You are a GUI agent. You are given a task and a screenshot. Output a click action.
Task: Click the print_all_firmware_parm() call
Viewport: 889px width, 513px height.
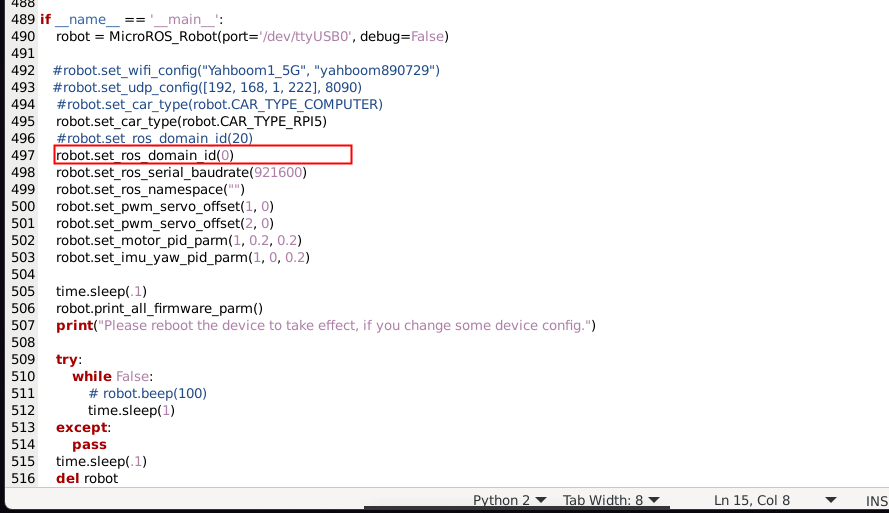[x=160, y=308]
